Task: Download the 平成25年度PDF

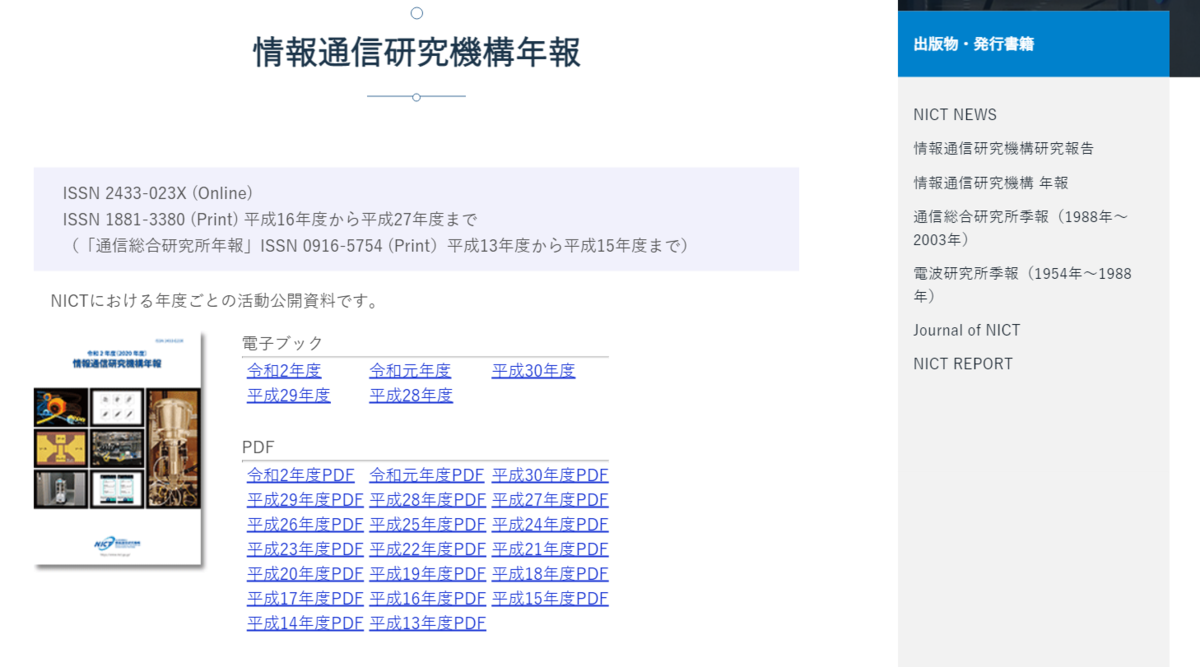Action: click(428, 524)
